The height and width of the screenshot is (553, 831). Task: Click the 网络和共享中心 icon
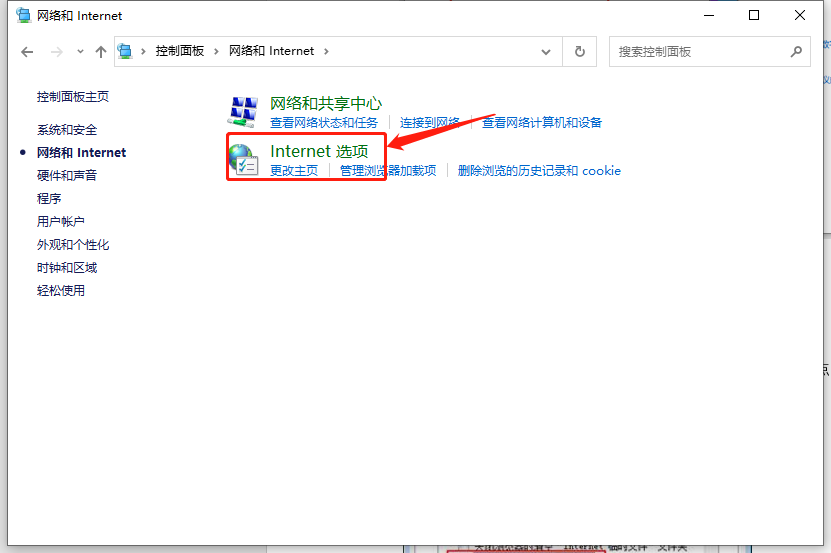244,112
